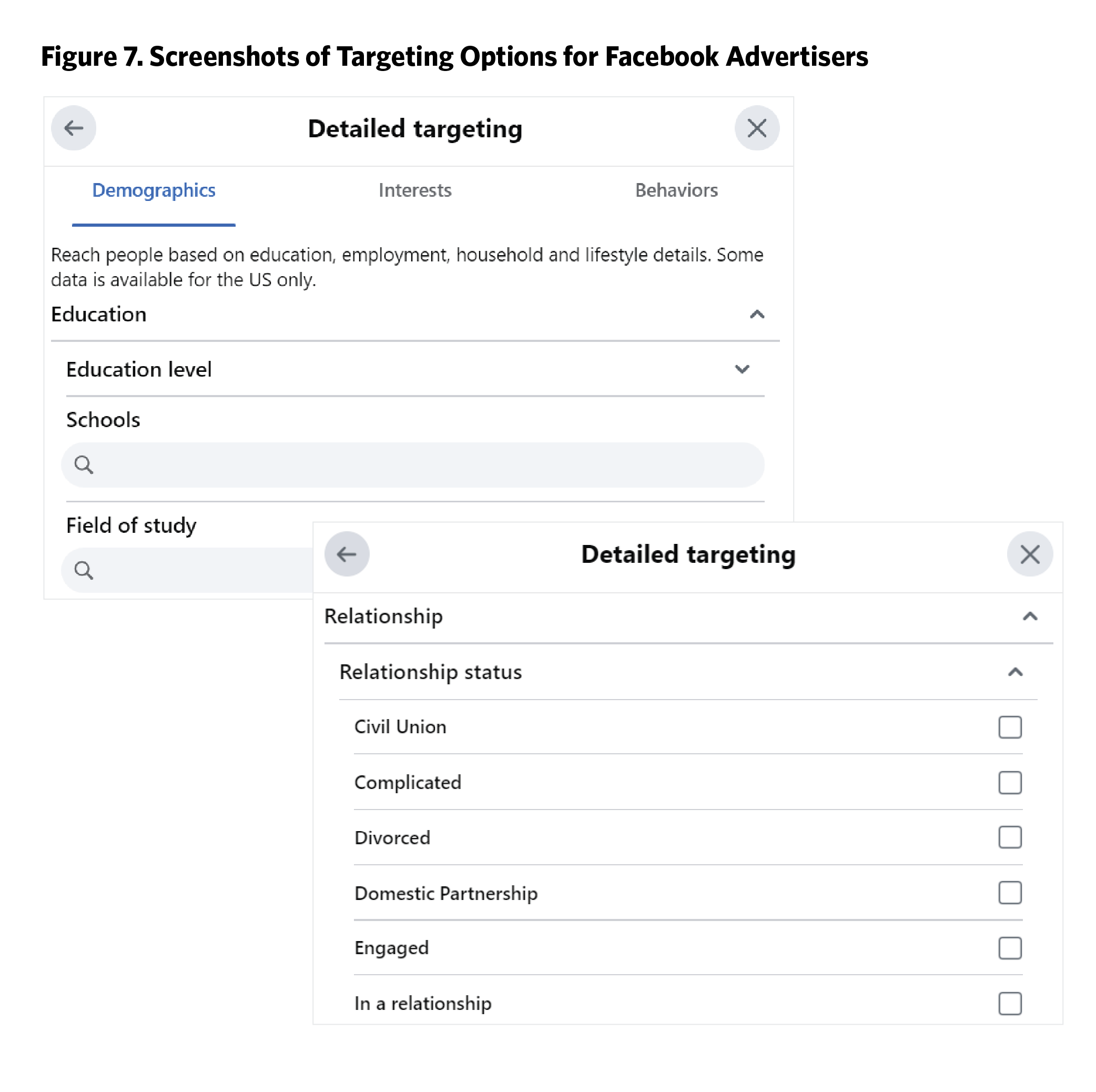Open the Behaviors tab

tap(676, 190)
